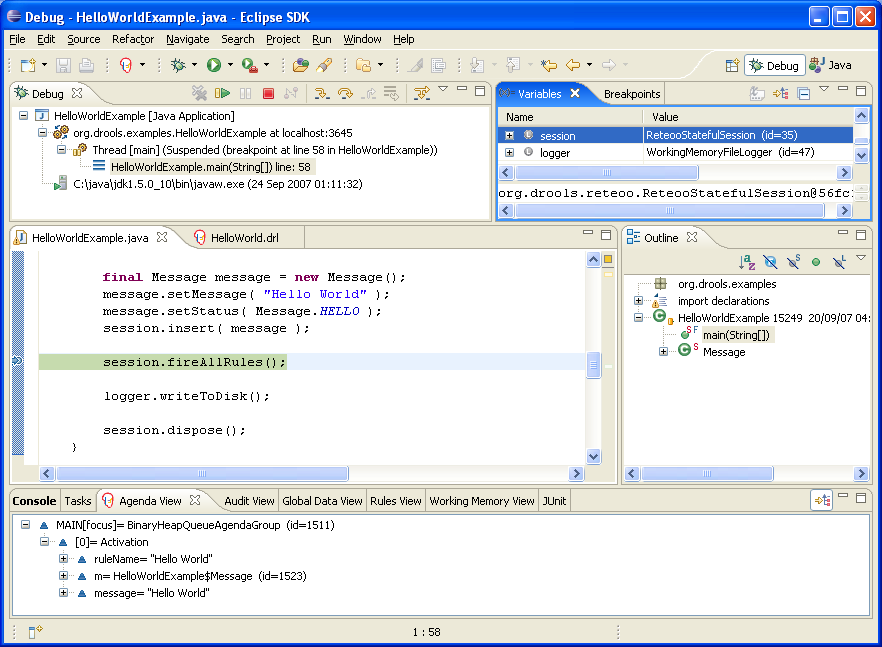Click the Step Over icon

pyautogui.click(x=346, y=94)
